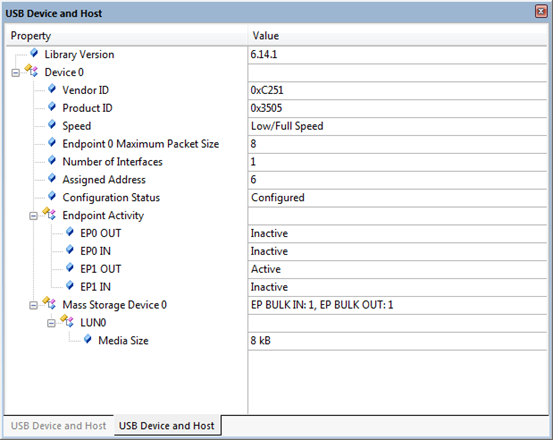Image resolution: width=553 pixels, height=440 pixels.
Task: Click the Low/Full Speed value
Action: 287,126
